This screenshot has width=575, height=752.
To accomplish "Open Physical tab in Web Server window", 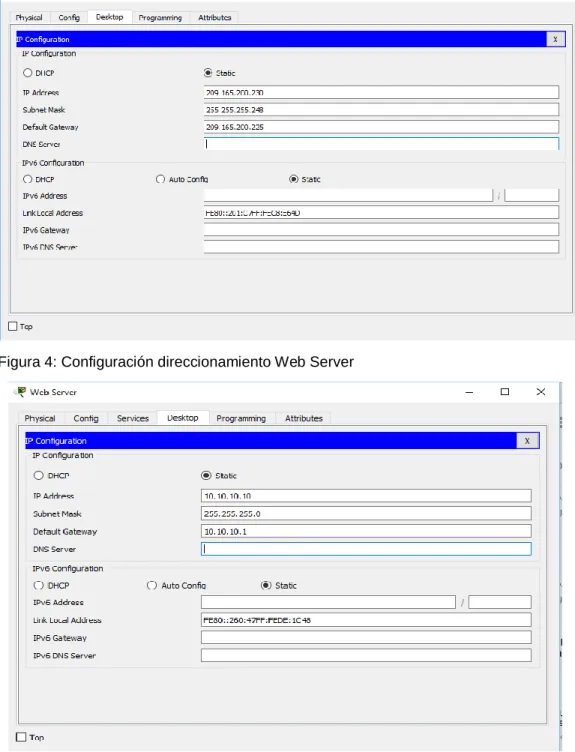I will tap(40, 418).
